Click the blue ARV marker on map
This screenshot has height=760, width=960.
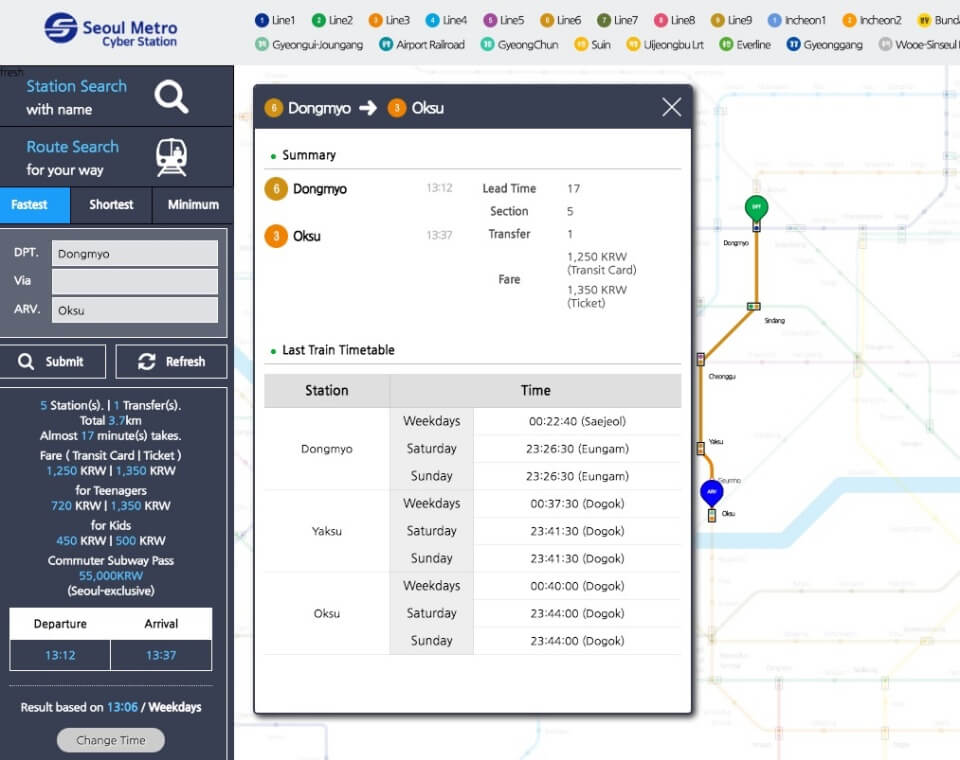coord(711,491)
